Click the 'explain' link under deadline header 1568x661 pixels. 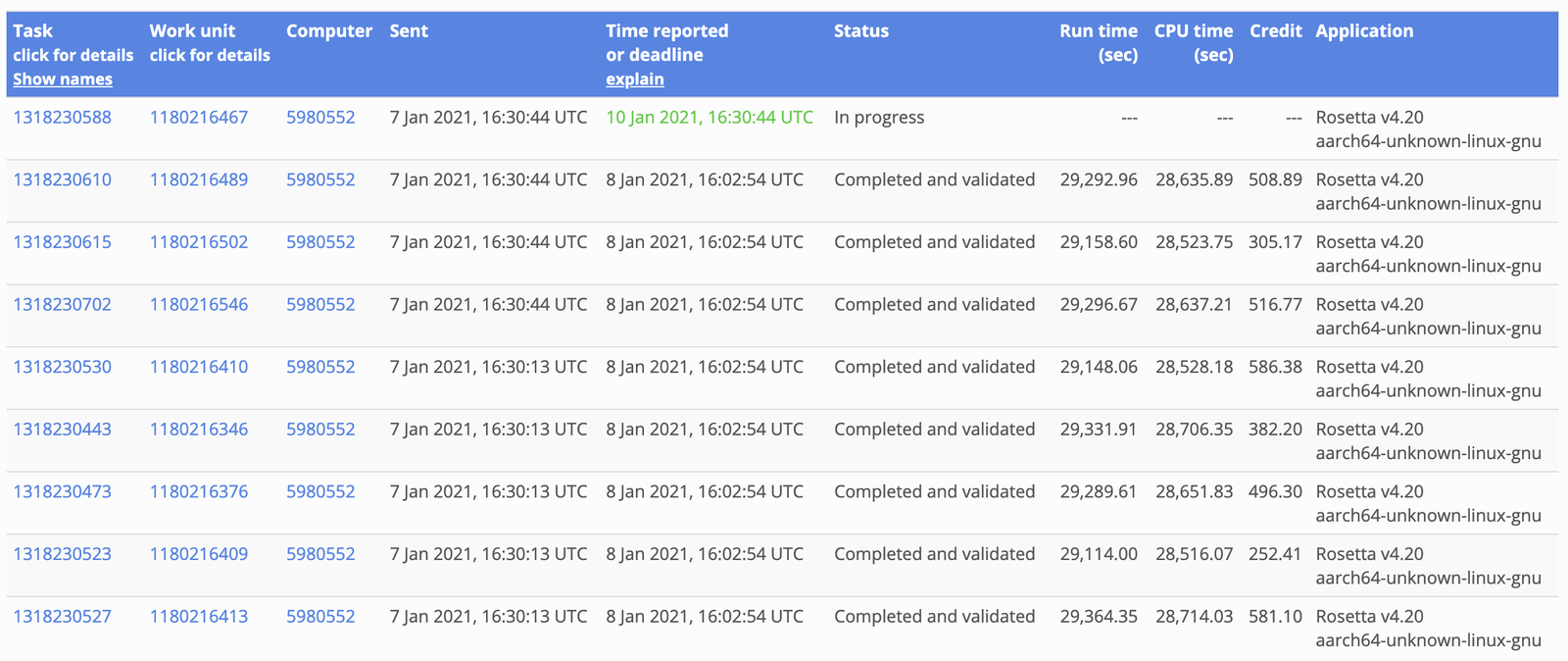(x=634, y=79)
